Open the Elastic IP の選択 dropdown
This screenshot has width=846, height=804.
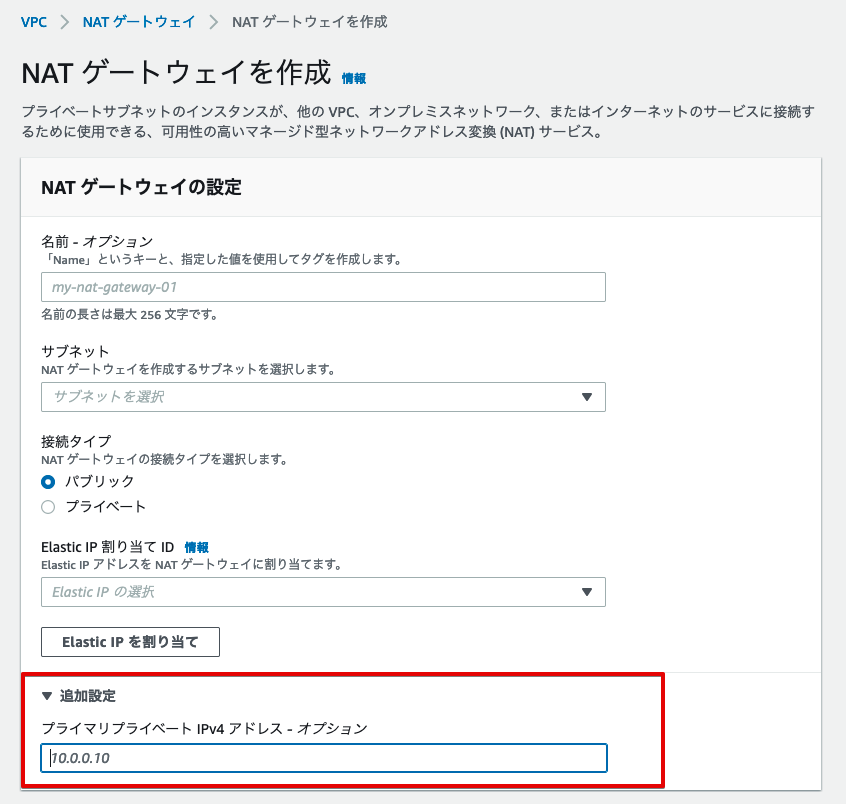coord(323,592)
